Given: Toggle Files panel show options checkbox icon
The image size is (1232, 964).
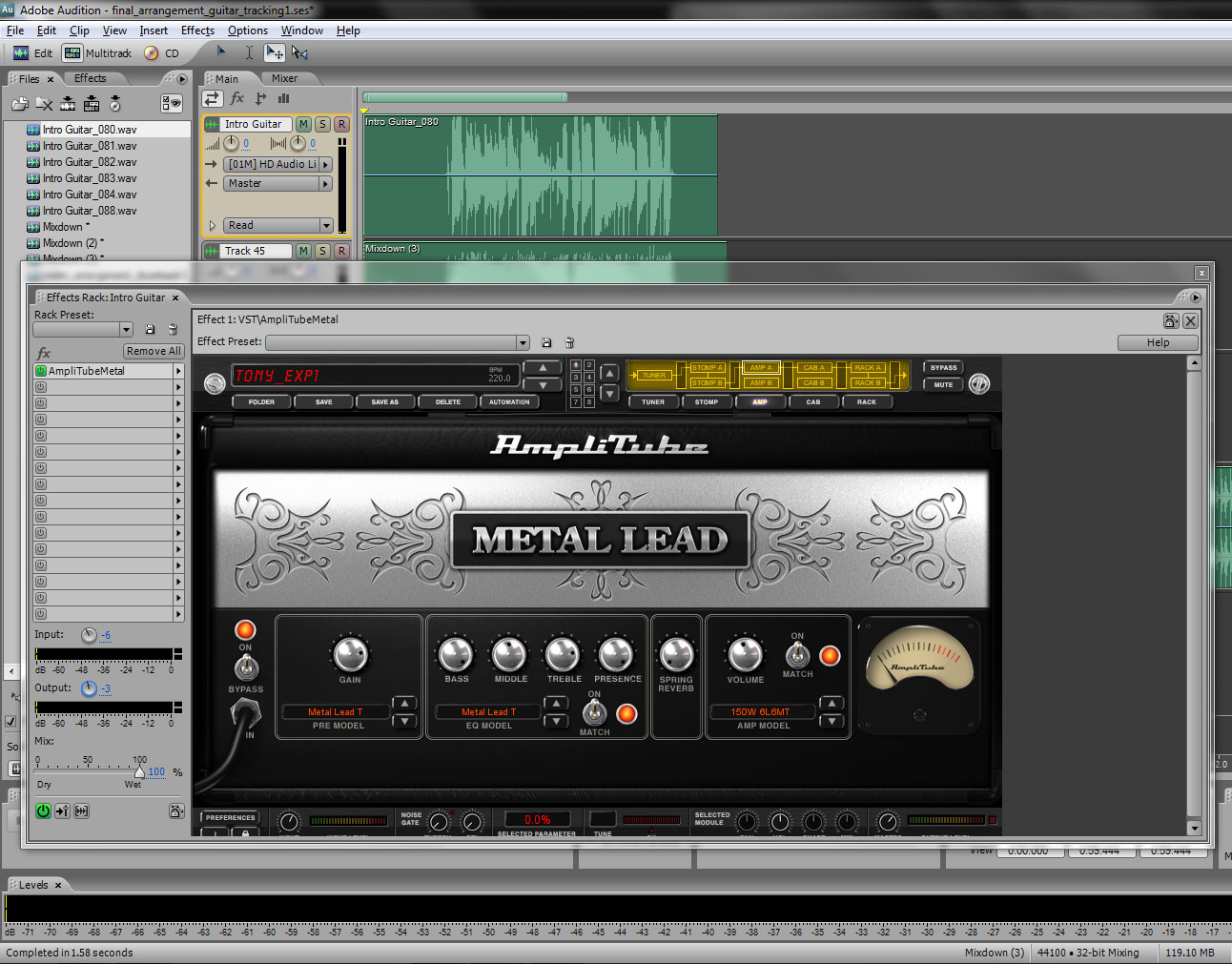Looking at the screenshot, I should click(172, 104).
